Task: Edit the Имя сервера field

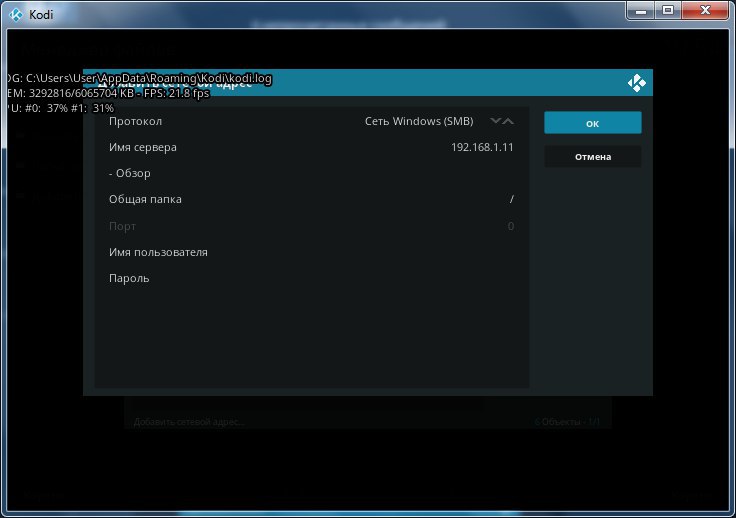Action: click(x=312, y=147)
